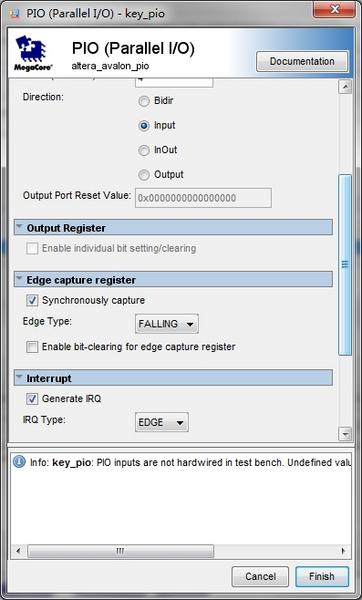Select the Bidir direction option
The width and height of the screenshot is (362, 600).
click(x=143, y=101)
